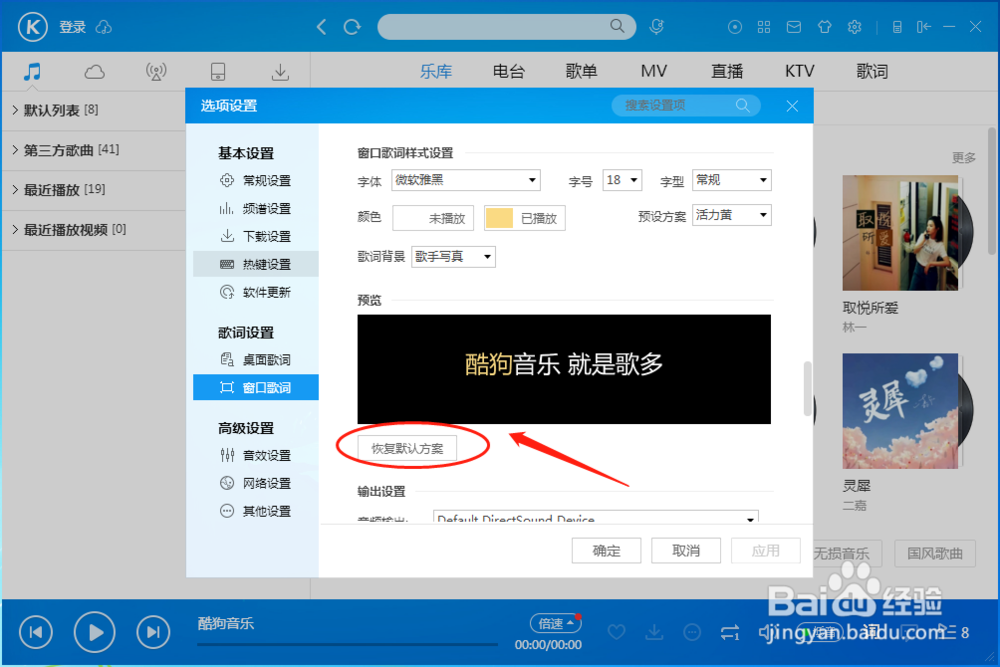Switch to the MV tab
Image resolution: width=1000 pixels, height=667 pixels.
[x=653, y=71]
